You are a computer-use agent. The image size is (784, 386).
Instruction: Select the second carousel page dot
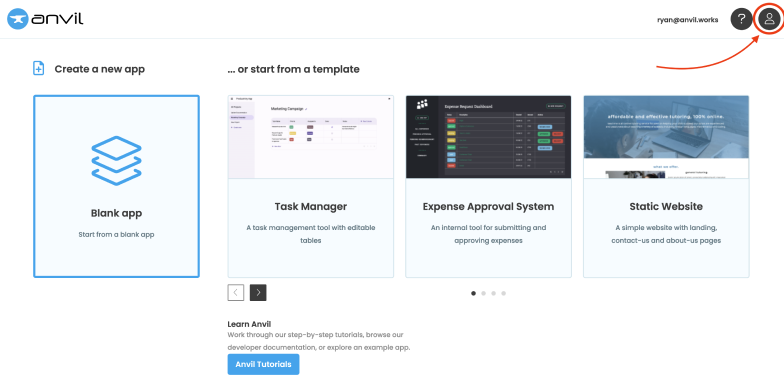click(484, 294)
